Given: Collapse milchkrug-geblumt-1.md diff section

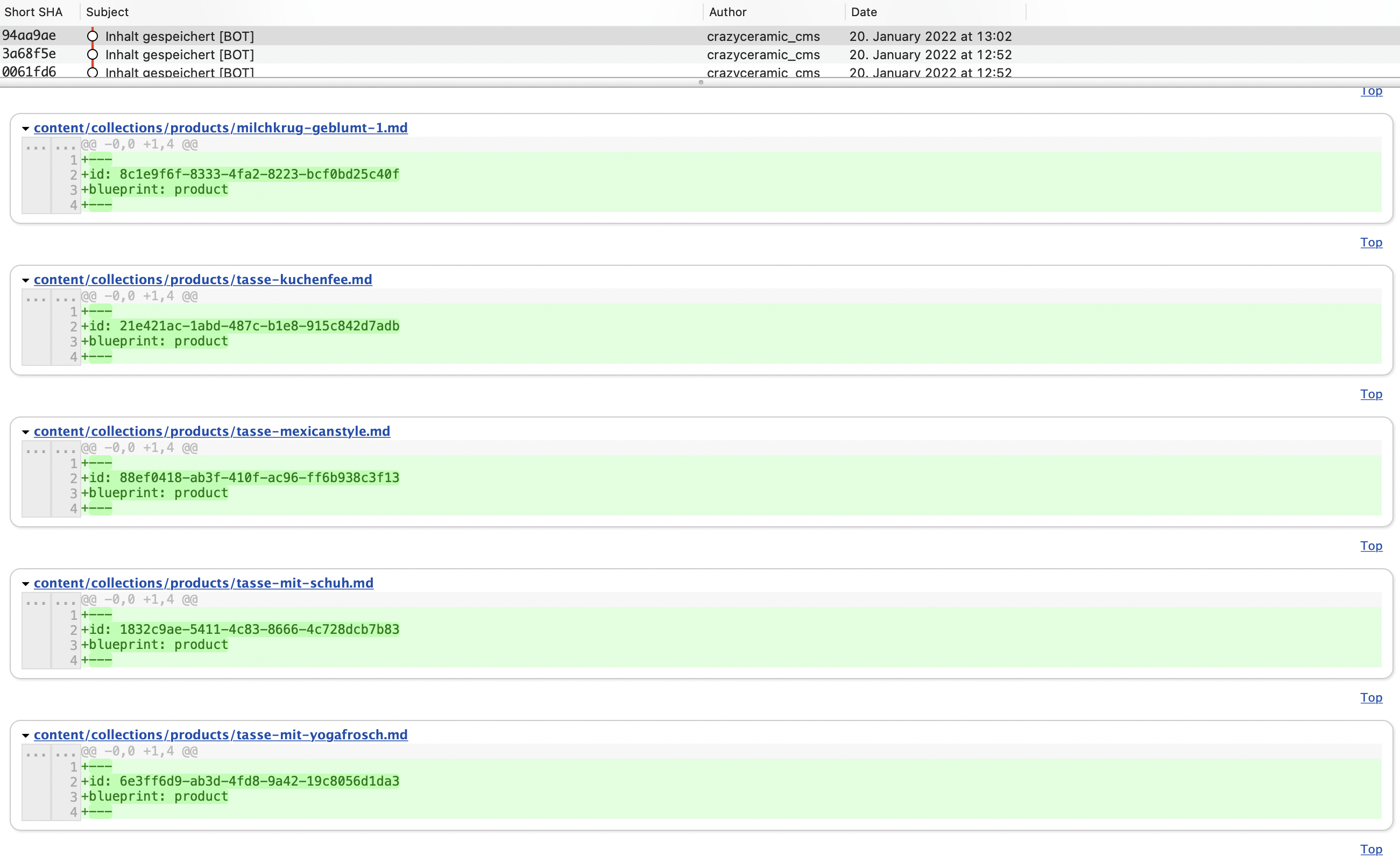Looking at the screenshot, I should click(x=26, y=128).
